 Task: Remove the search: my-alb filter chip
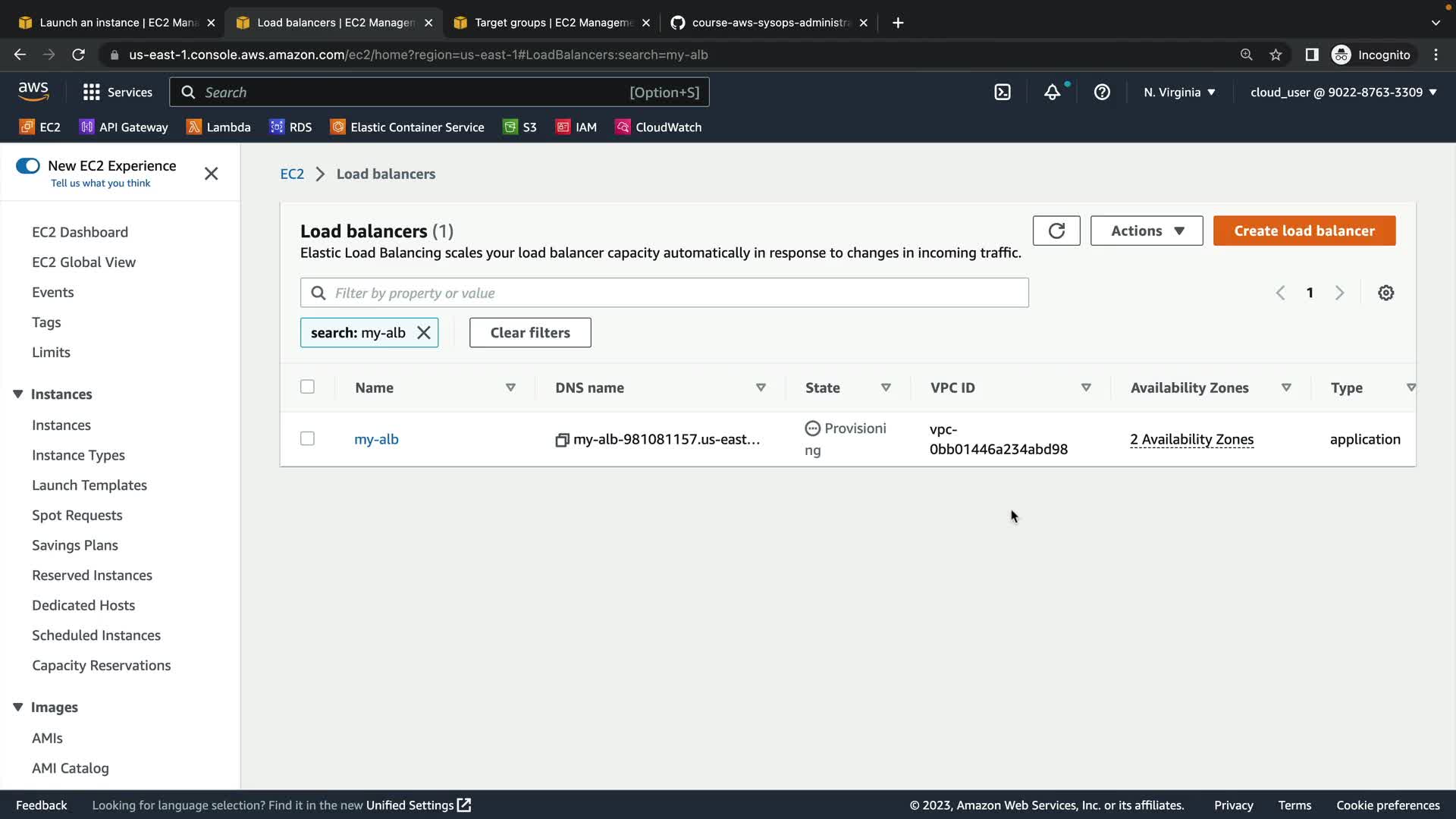pyautogui.click(x=424, y=333)
